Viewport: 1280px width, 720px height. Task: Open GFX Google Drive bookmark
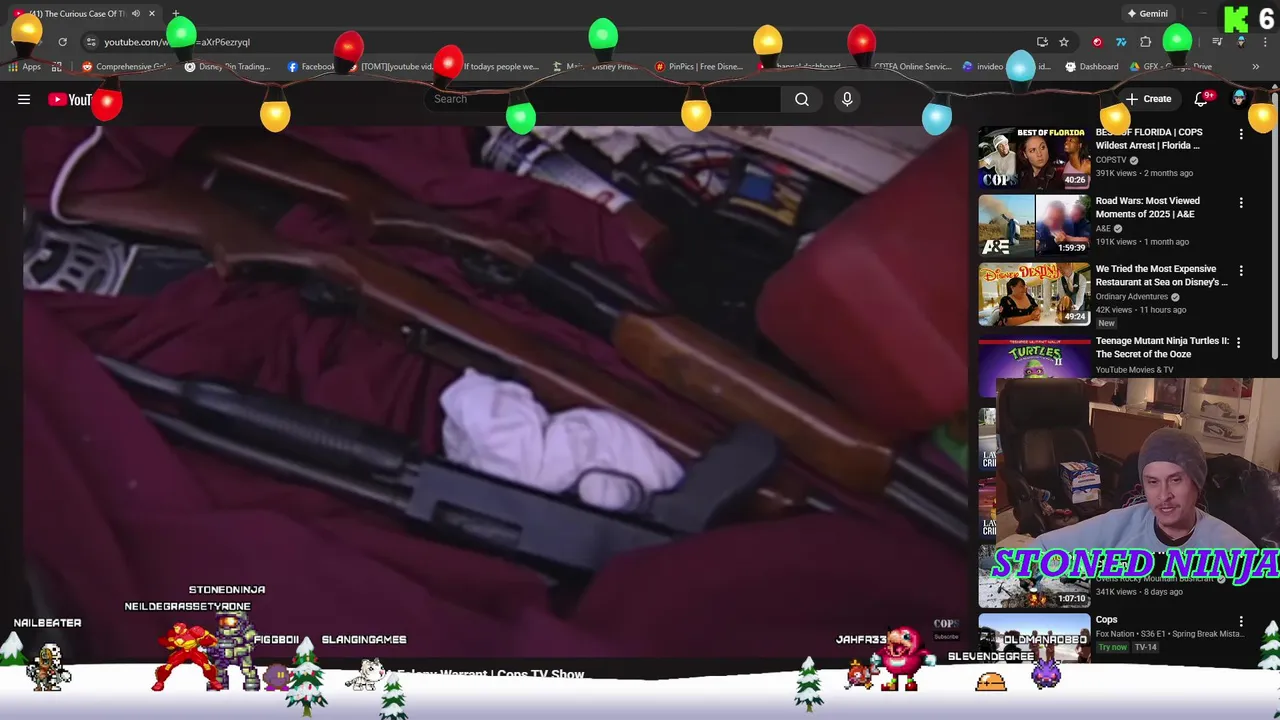(x=1171, y=67)
